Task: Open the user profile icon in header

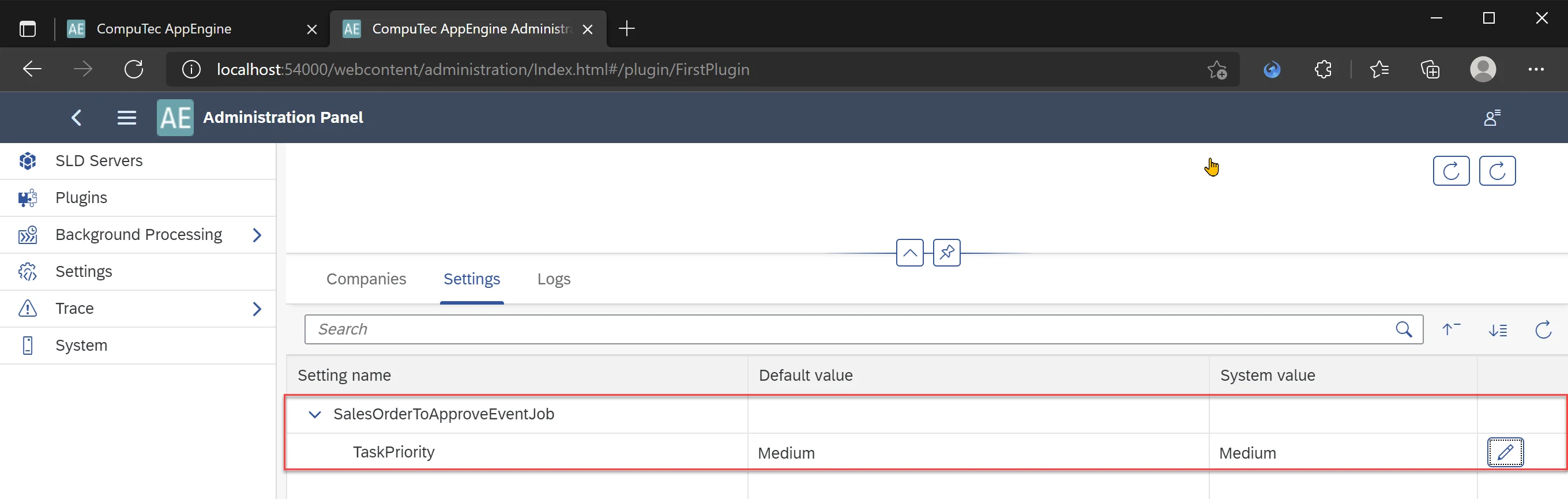Action: coord(1492,118)
